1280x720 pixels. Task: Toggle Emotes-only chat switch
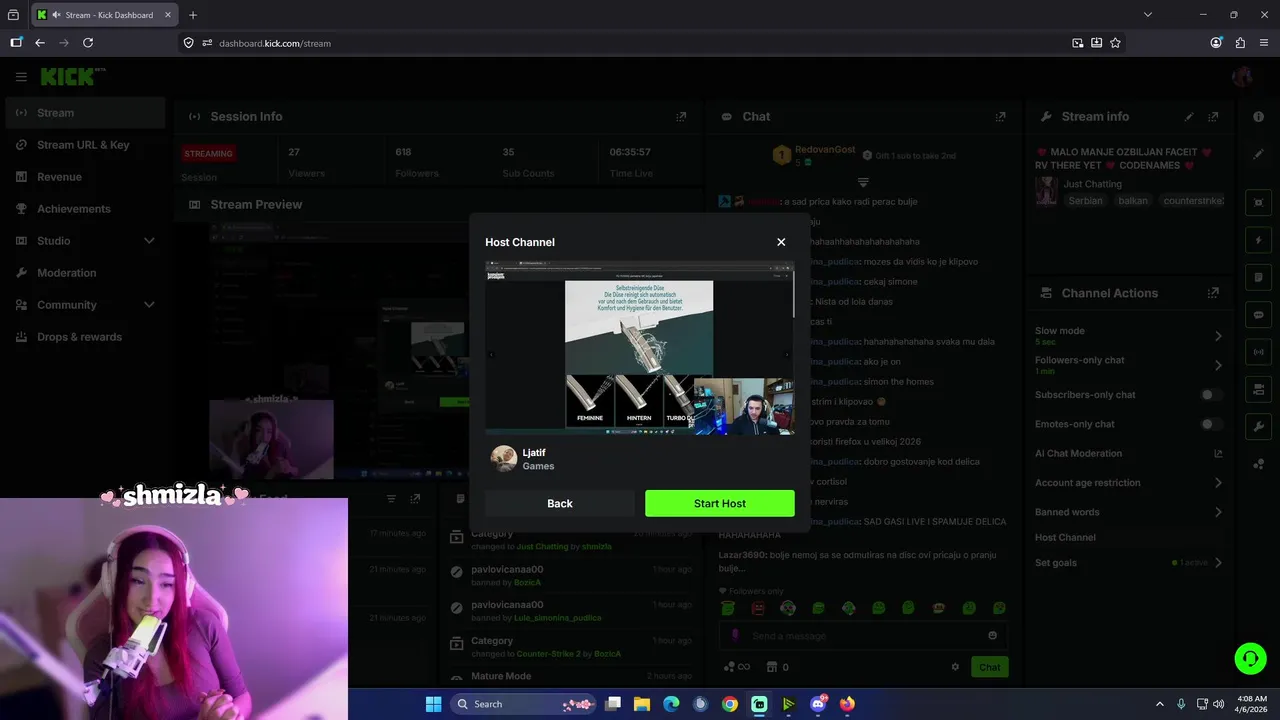click(1211, 424)
